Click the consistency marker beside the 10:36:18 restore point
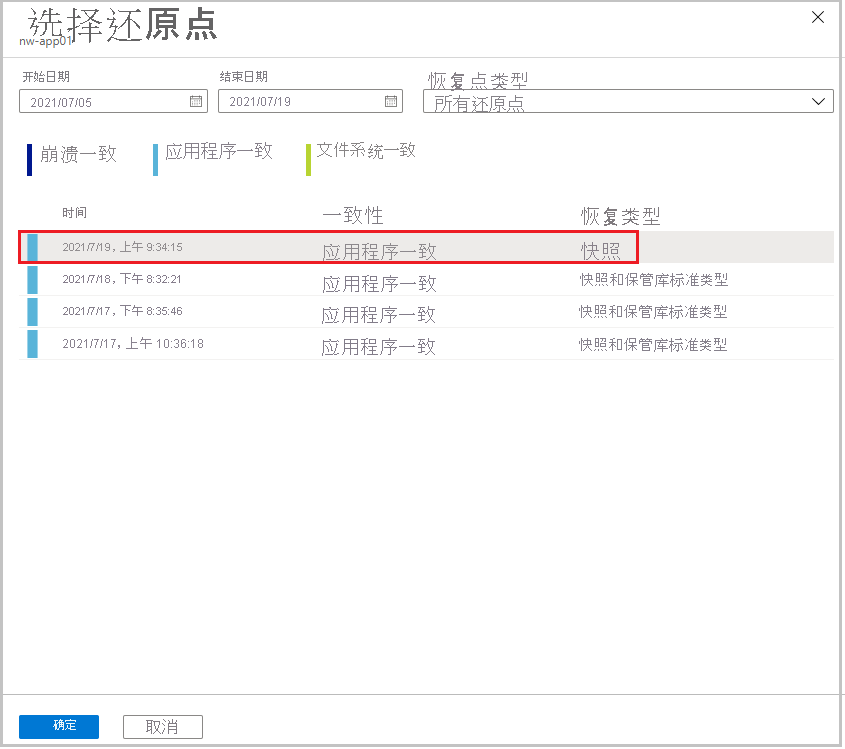Screen dimensions: 845x749 tap(32, 343)
